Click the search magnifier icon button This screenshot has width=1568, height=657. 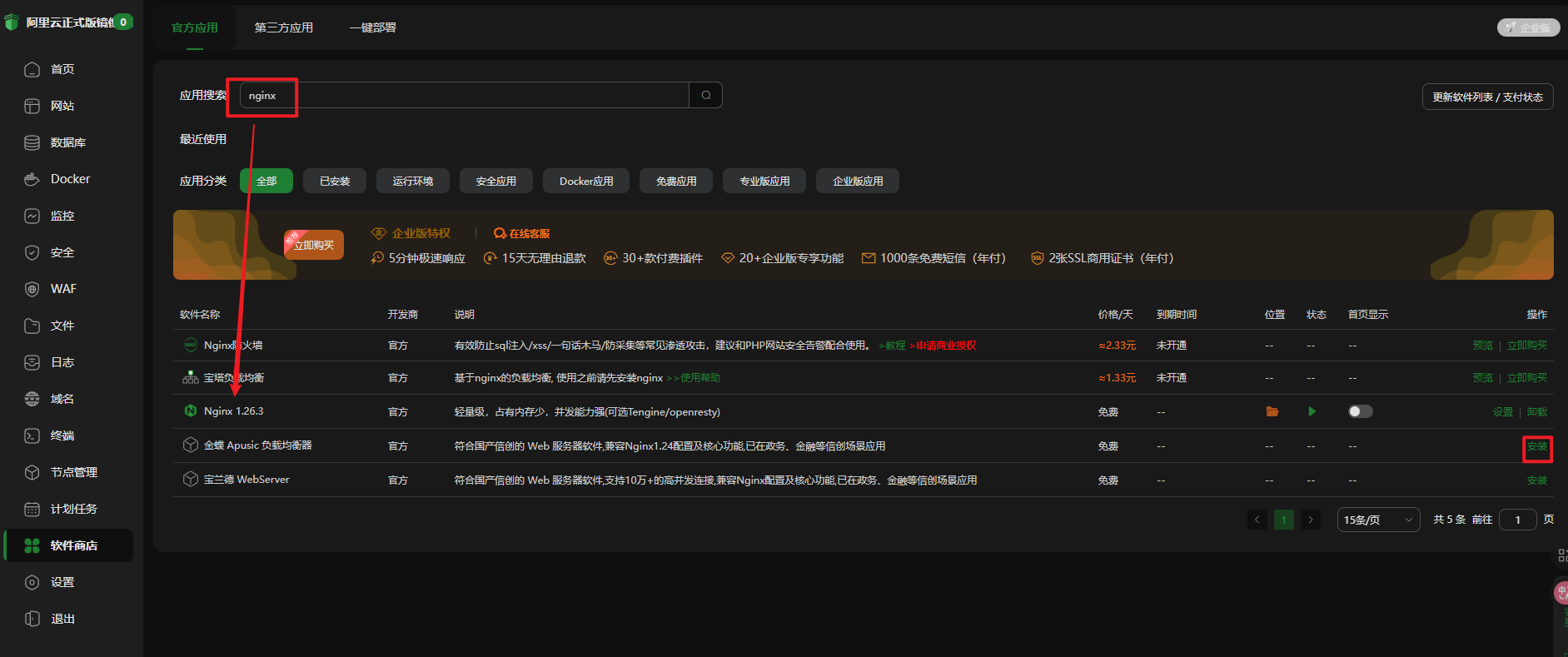pos(705,95)
